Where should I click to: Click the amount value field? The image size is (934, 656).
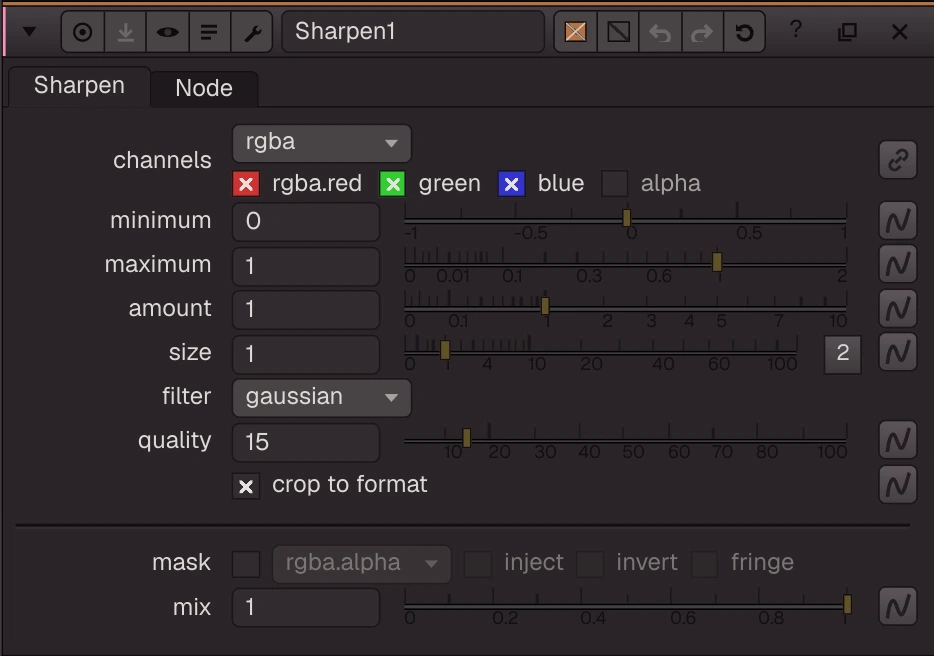click(306, 310)
